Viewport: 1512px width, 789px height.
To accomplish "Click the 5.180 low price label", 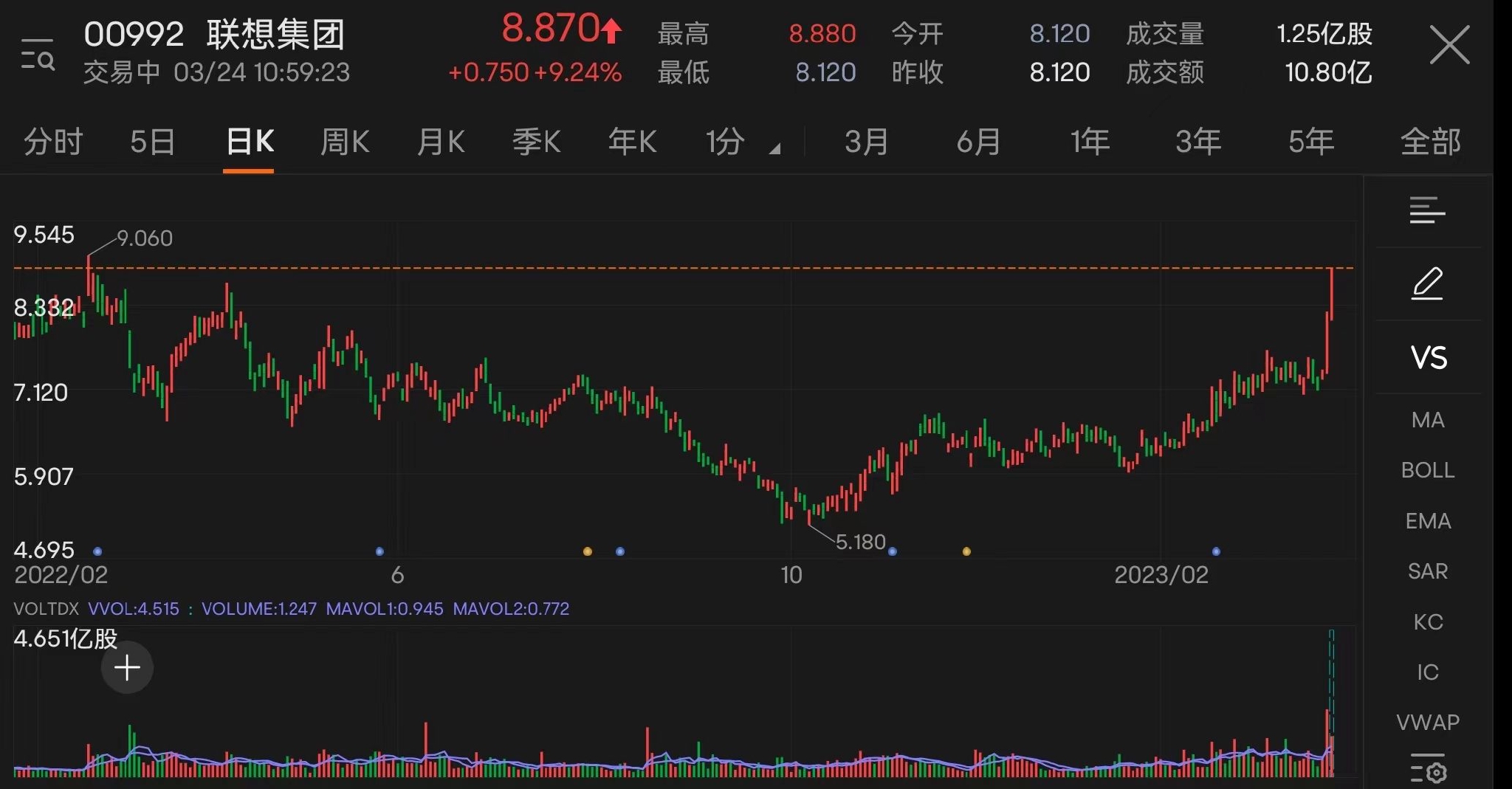I will click(x=860, y=542).
